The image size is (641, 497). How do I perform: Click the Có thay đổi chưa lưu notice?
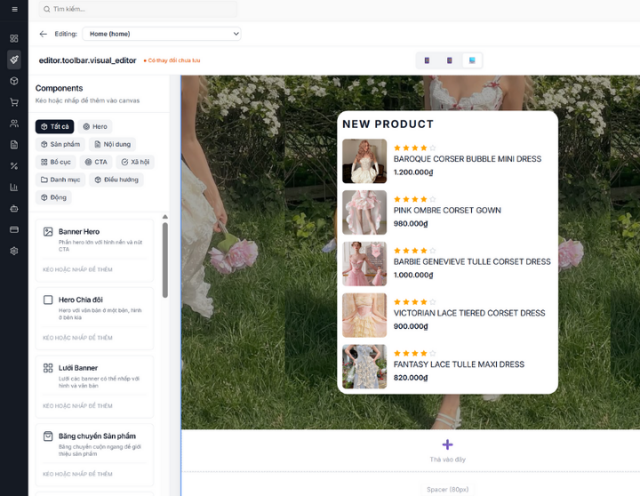tap(172, 60)
